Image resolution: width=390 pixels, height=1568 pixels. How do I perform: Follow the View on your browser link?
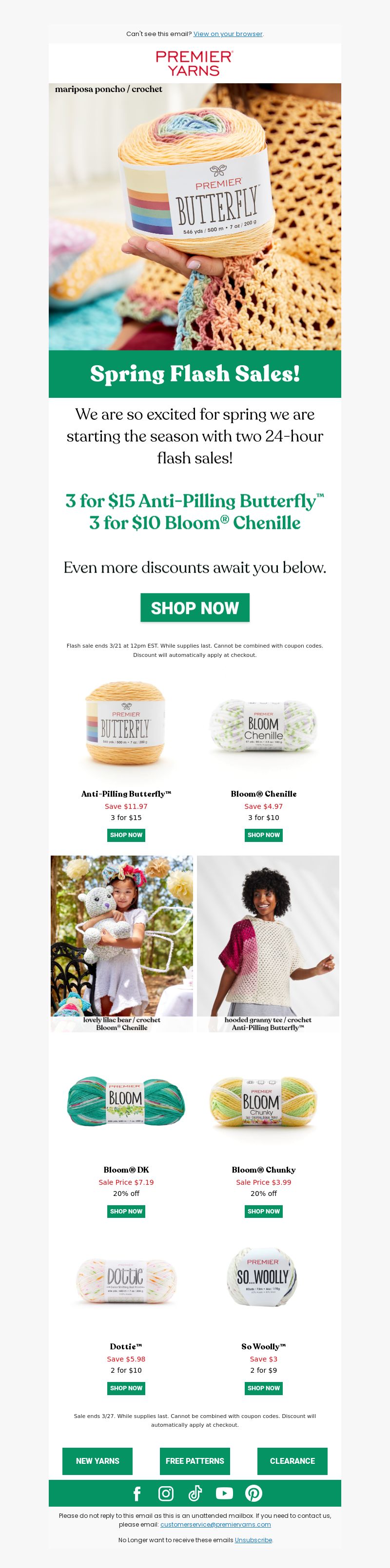tap(228, 34)
